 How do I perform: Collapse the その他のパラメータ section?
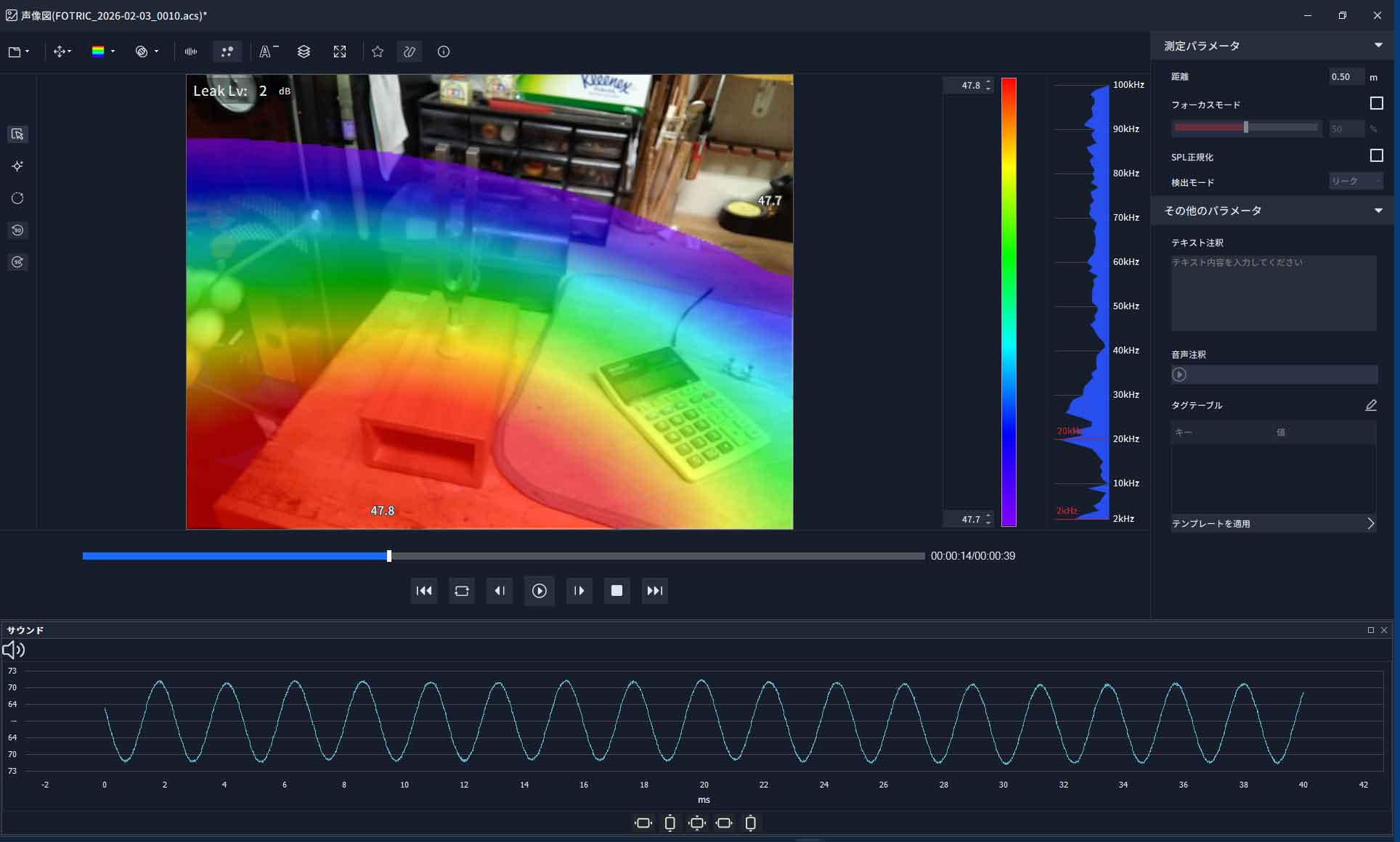[1378, 210]
